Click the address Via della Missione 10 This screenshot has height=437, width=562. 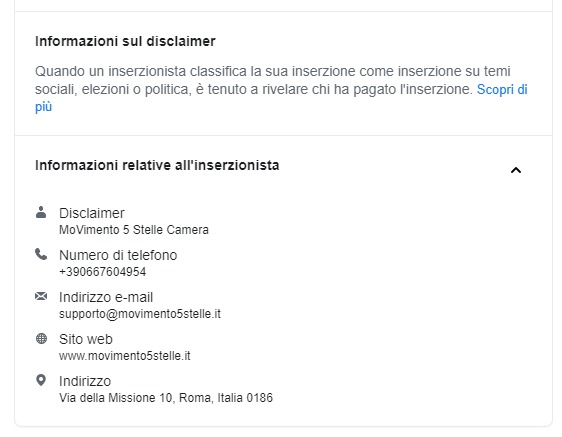(x=166, y=398)
